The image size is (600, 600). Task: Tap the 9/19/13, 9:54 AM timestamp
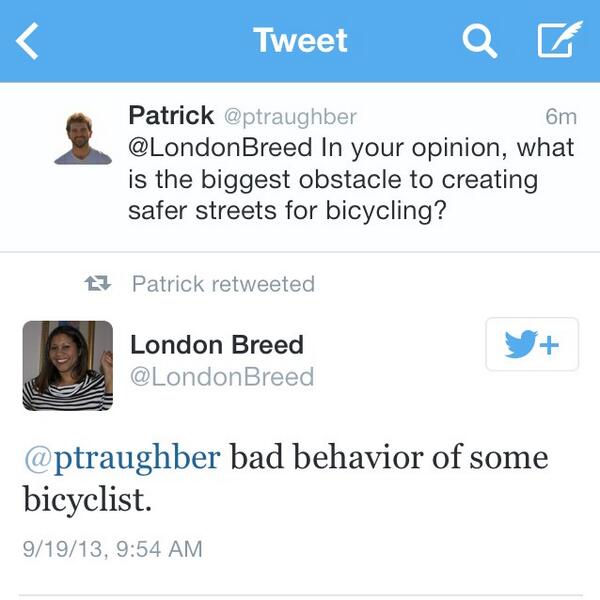[113, 548]
